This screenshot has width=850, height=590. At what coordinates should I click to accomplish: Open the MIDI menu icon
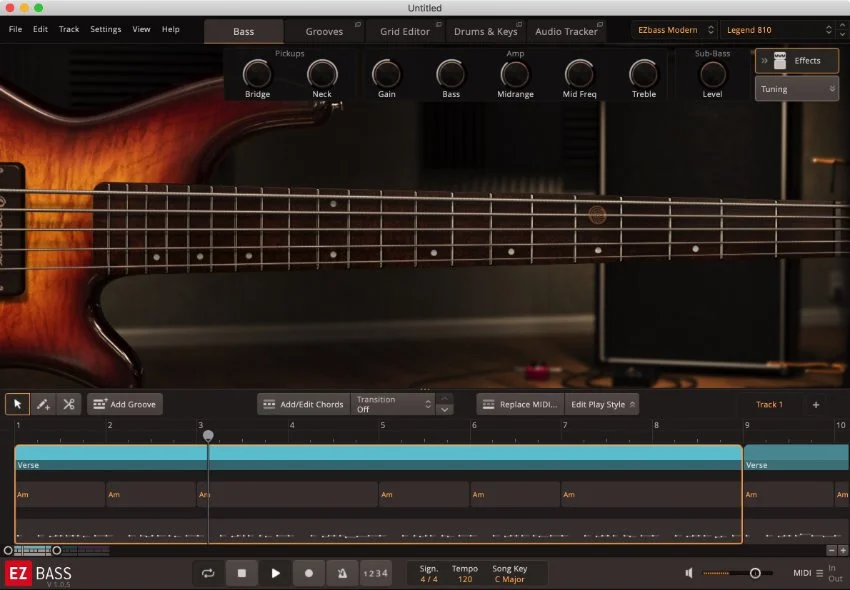[x=820, y=573]
